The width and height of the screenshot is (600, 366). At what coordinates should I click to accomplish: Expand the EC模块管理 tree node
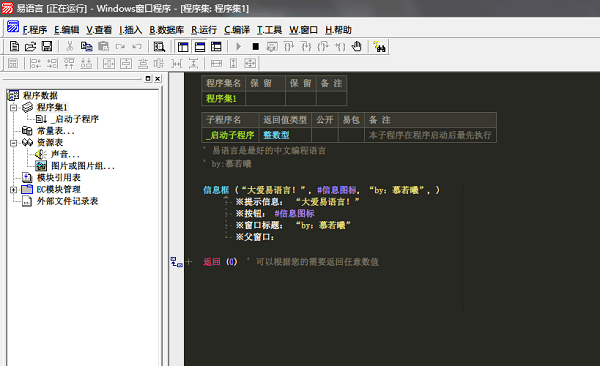click(x=13, y=190)
